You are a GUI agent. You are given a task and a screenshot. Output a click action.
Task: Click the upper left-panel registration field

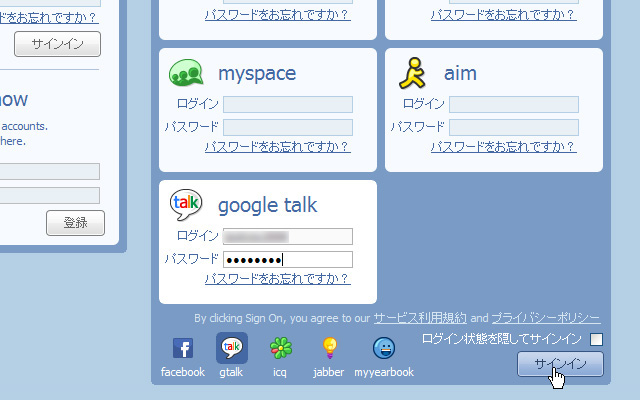point(50,171)
